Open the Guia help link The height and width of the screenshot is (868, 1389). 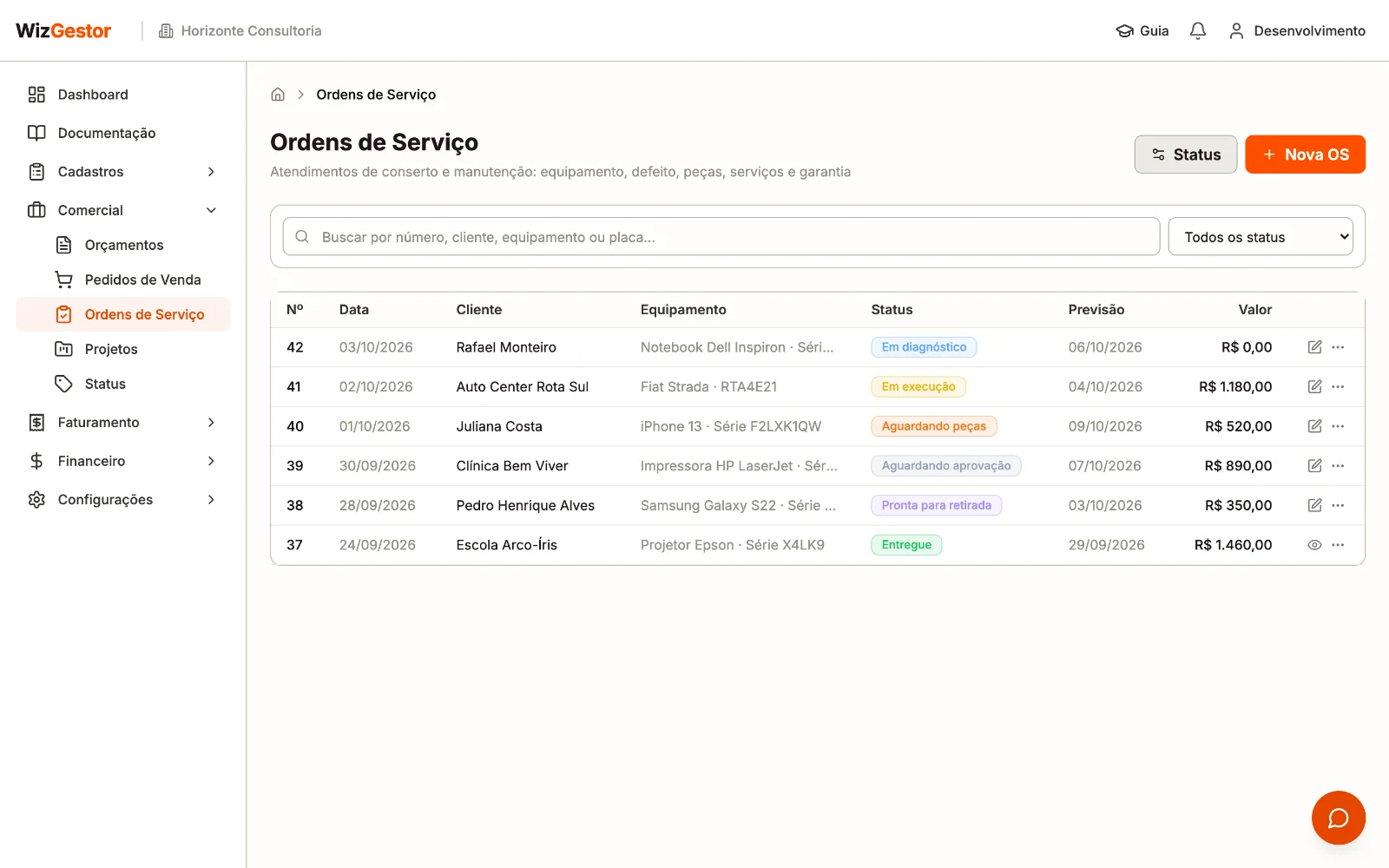click(x=1142, y=31)
